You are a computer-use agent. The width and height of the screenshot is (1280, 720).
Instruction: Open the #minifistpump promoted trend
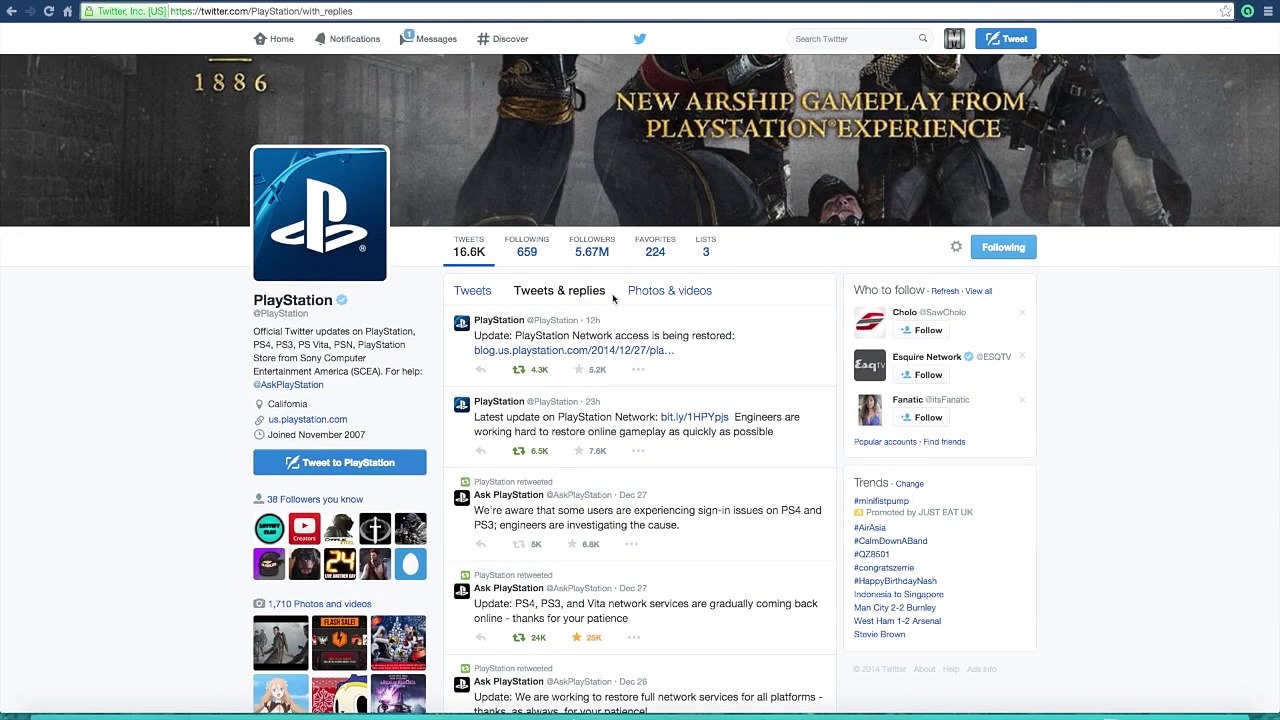(x=881, y=501)
